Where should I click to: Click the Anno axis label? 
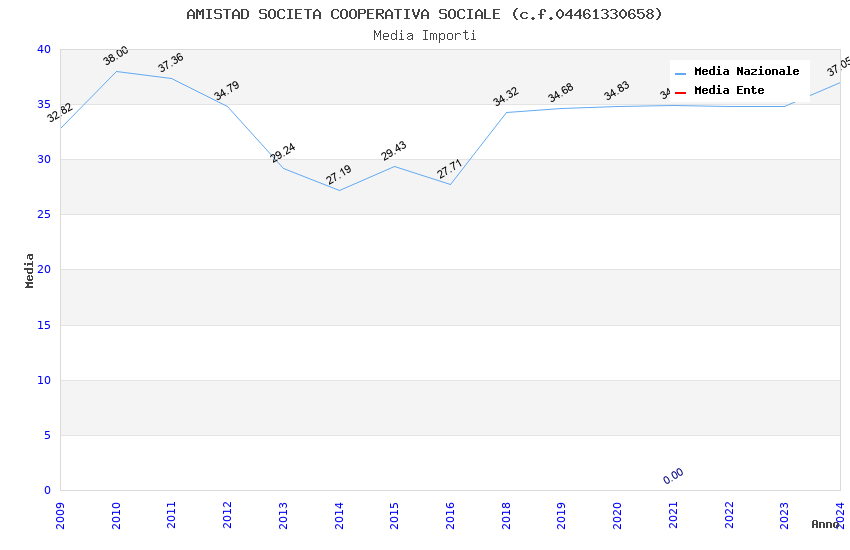point(825,524)
